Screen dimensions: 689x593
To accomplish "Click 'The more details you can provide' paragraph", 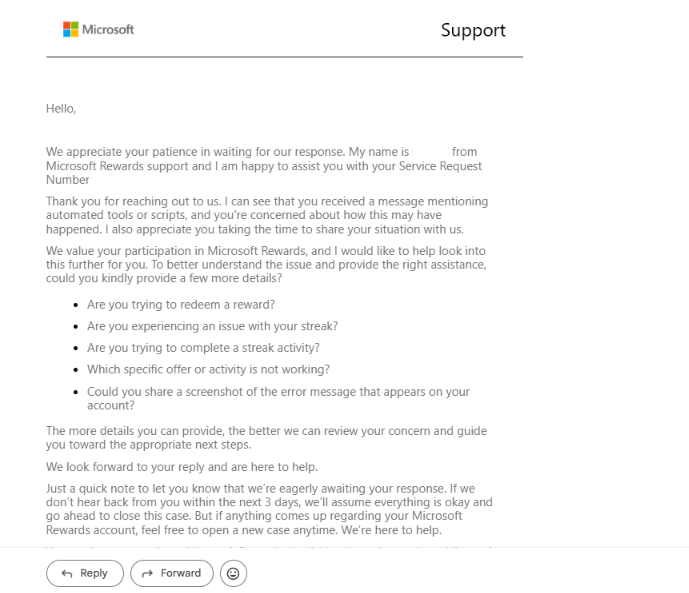I will 266,438.
